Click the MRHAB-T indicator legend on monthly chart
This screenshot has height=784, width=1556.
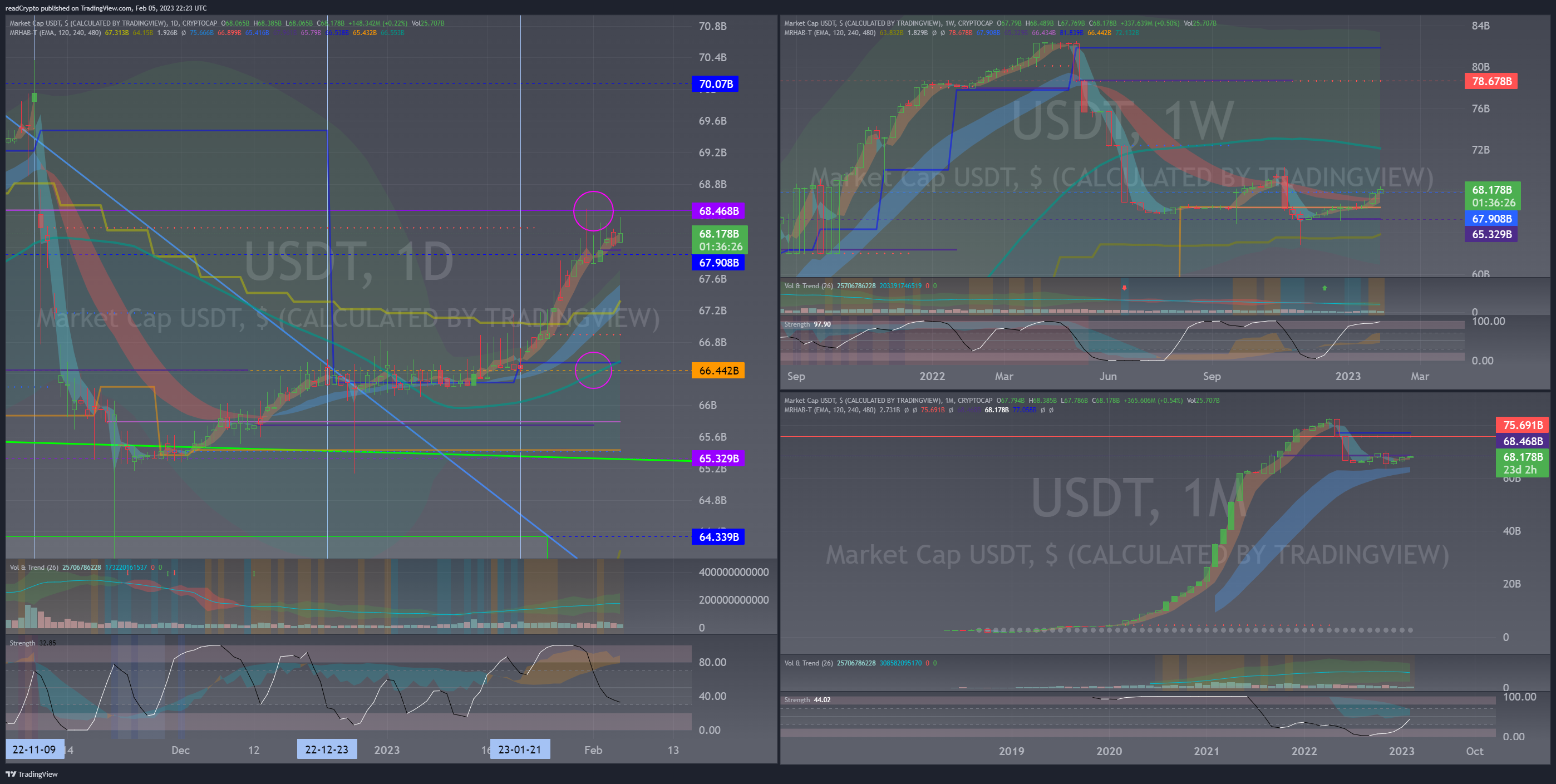pyautogui.click(x=829, y=410)
